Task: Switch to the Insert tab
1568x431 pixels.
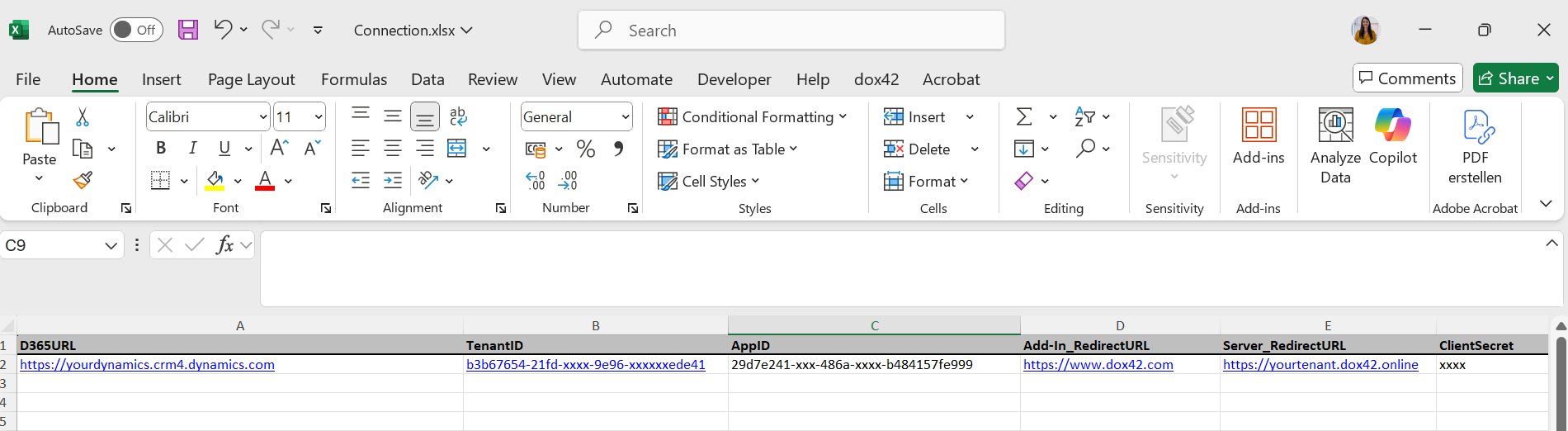Action: 161,79
